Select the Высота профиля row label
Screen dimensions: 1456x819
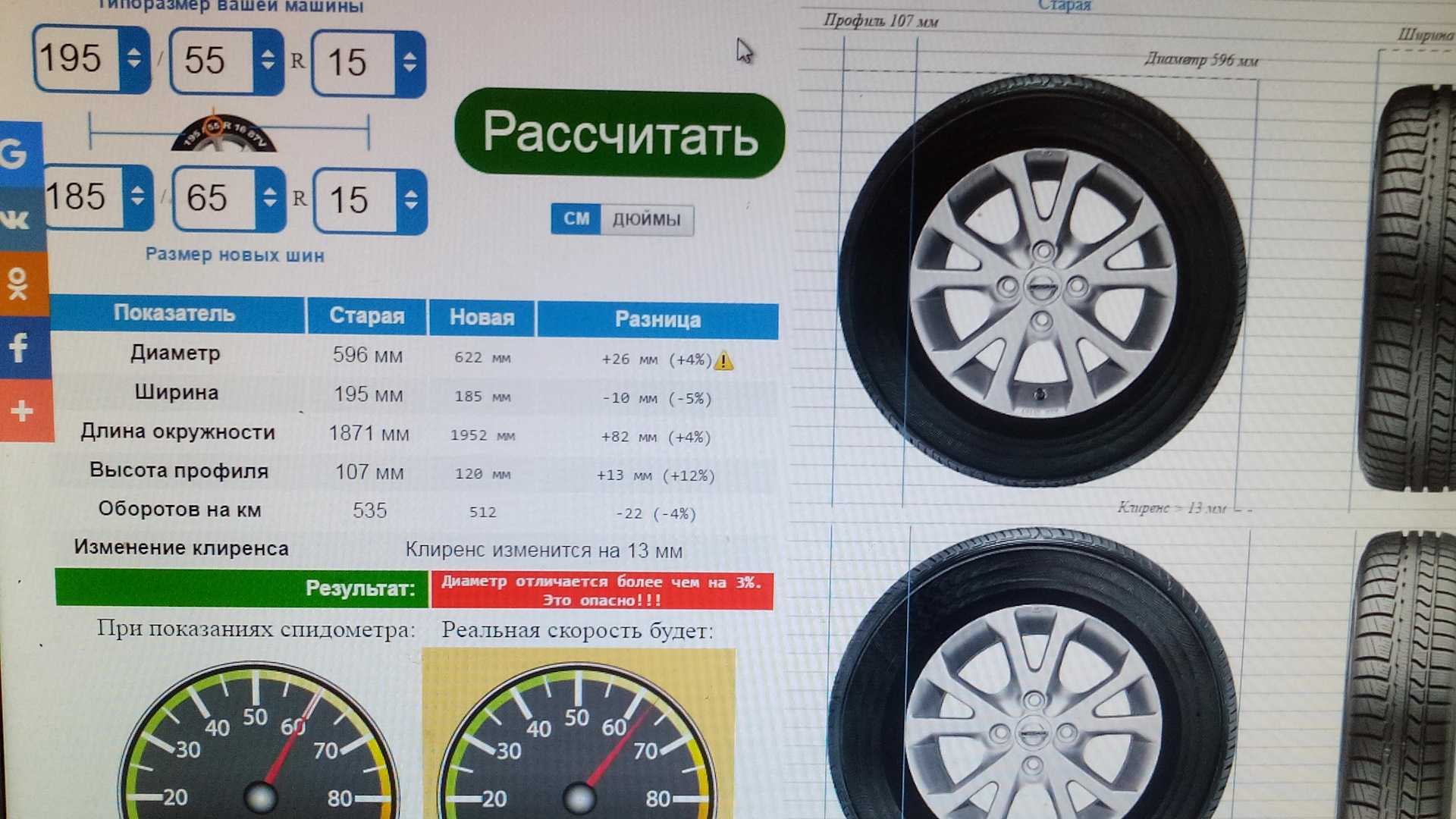[x=179, y=471]
